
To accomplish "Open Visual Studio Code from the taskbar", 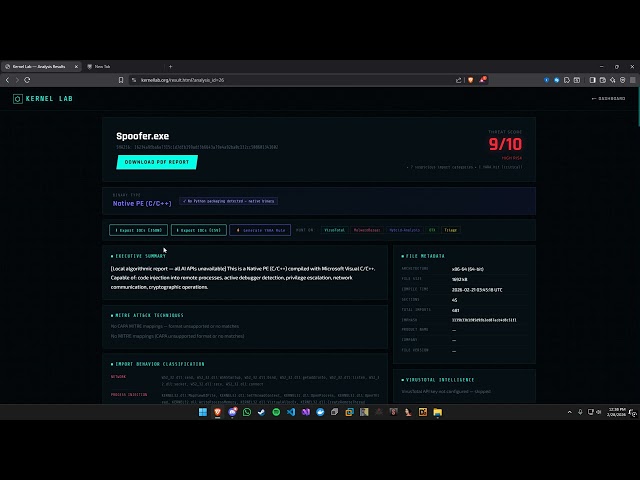I will (291, 412).
